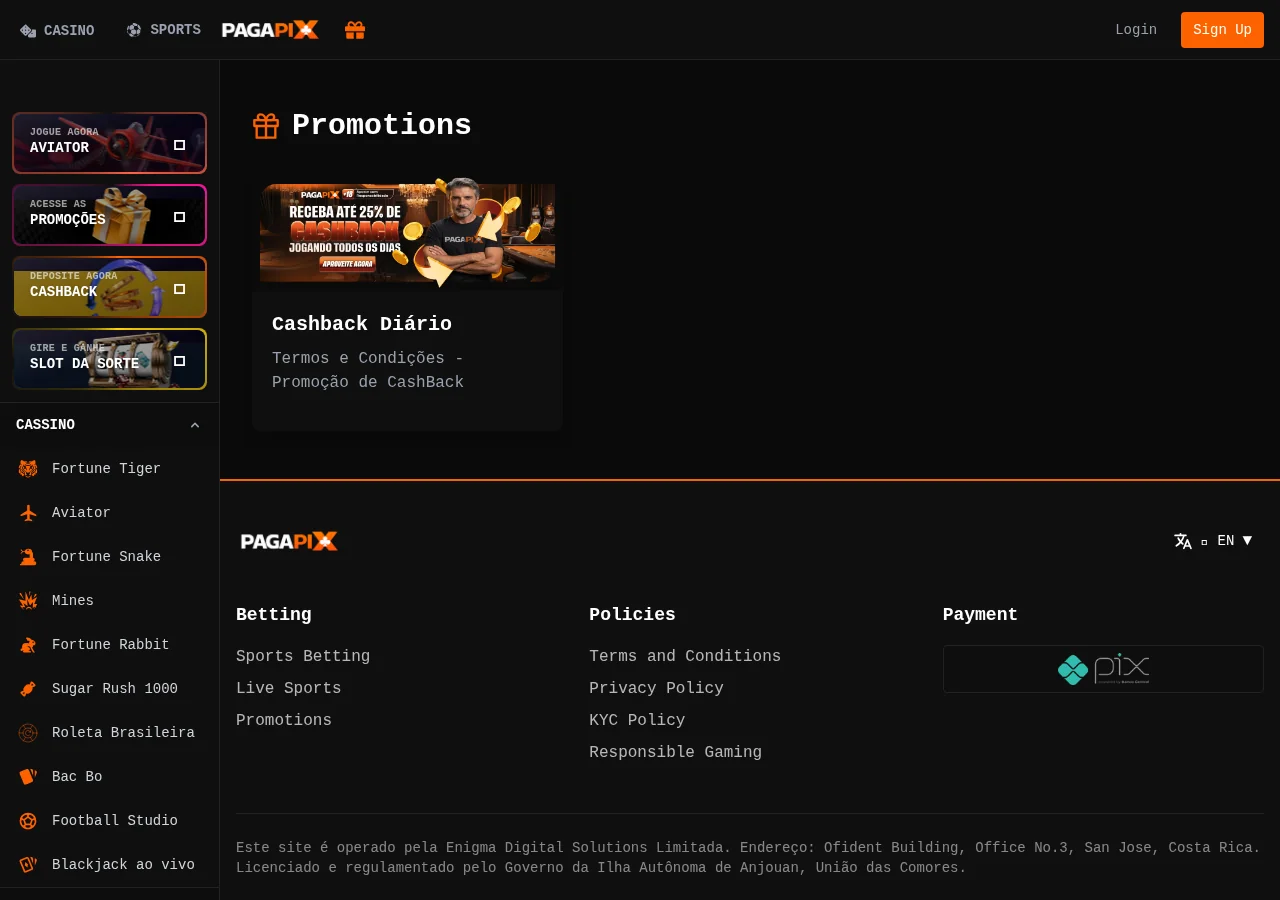The image size is (1280, 900).
Task: Collapse the CASSINO sidebar section
Action: tap(195, 425)
